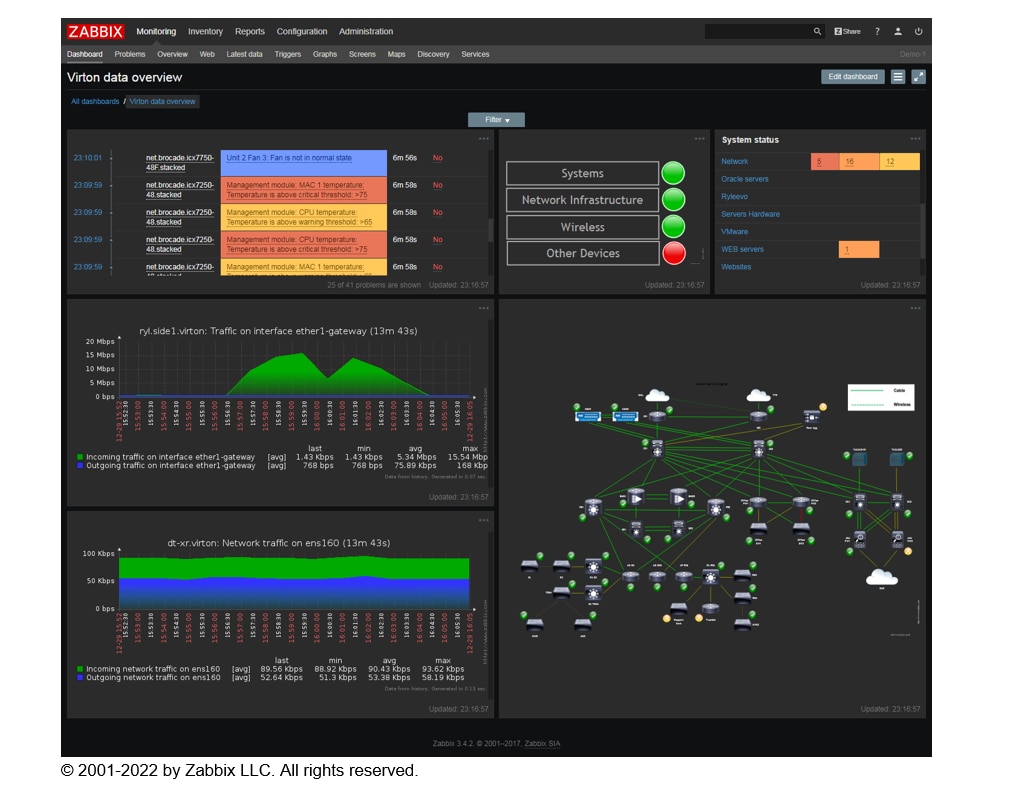Screen dimensions: 1013x792
Task: Click the Dashboard submenu tab
Action: (85, 54)
